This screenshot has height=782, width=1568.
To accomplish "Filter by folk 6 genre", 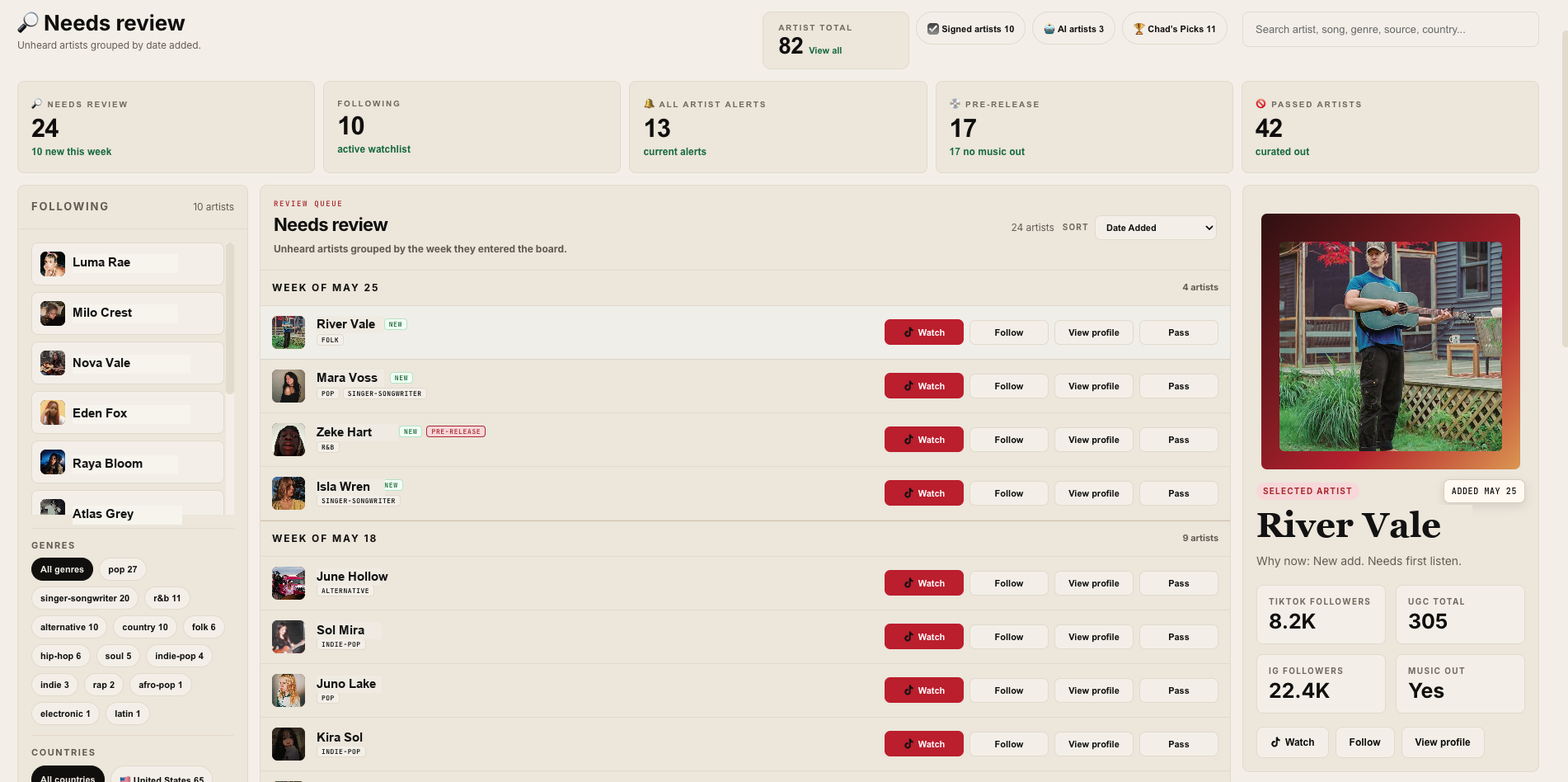I will coord(204,627).
